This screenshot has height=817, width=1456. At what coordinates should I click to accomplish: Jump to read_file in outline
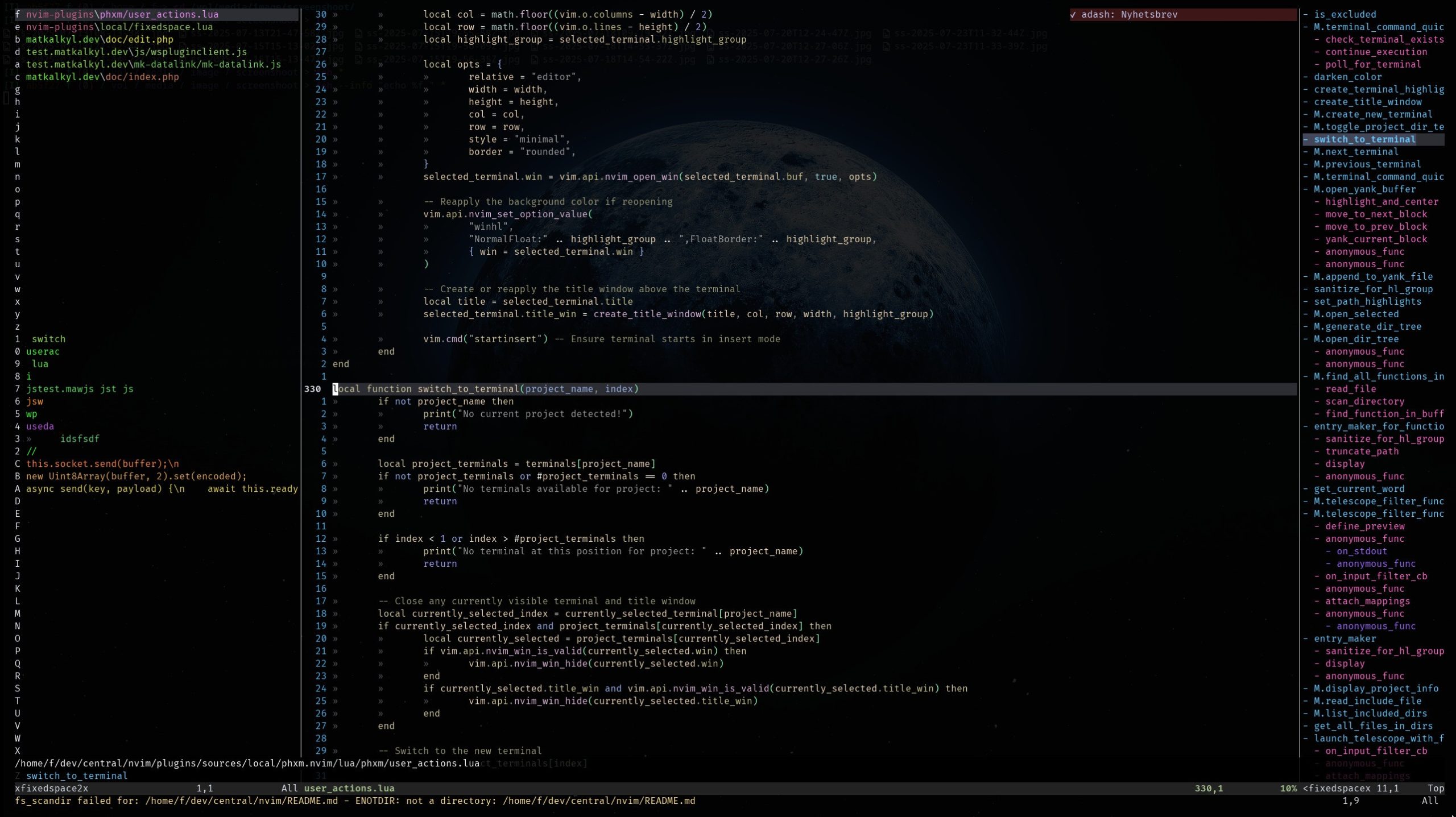pos(1350,389)
